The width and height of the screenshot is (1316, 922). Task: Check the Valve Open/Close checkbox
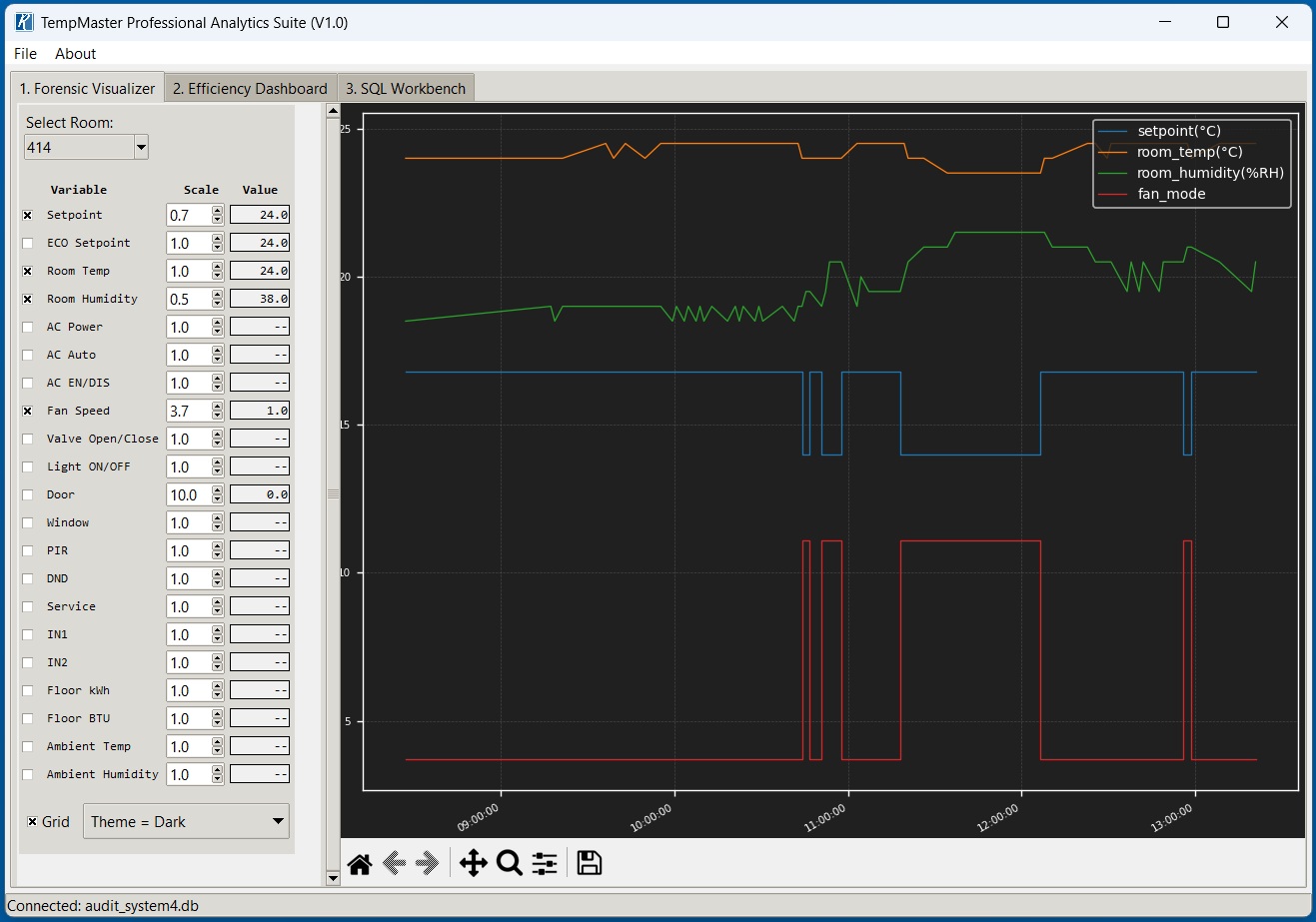[28, 439]
